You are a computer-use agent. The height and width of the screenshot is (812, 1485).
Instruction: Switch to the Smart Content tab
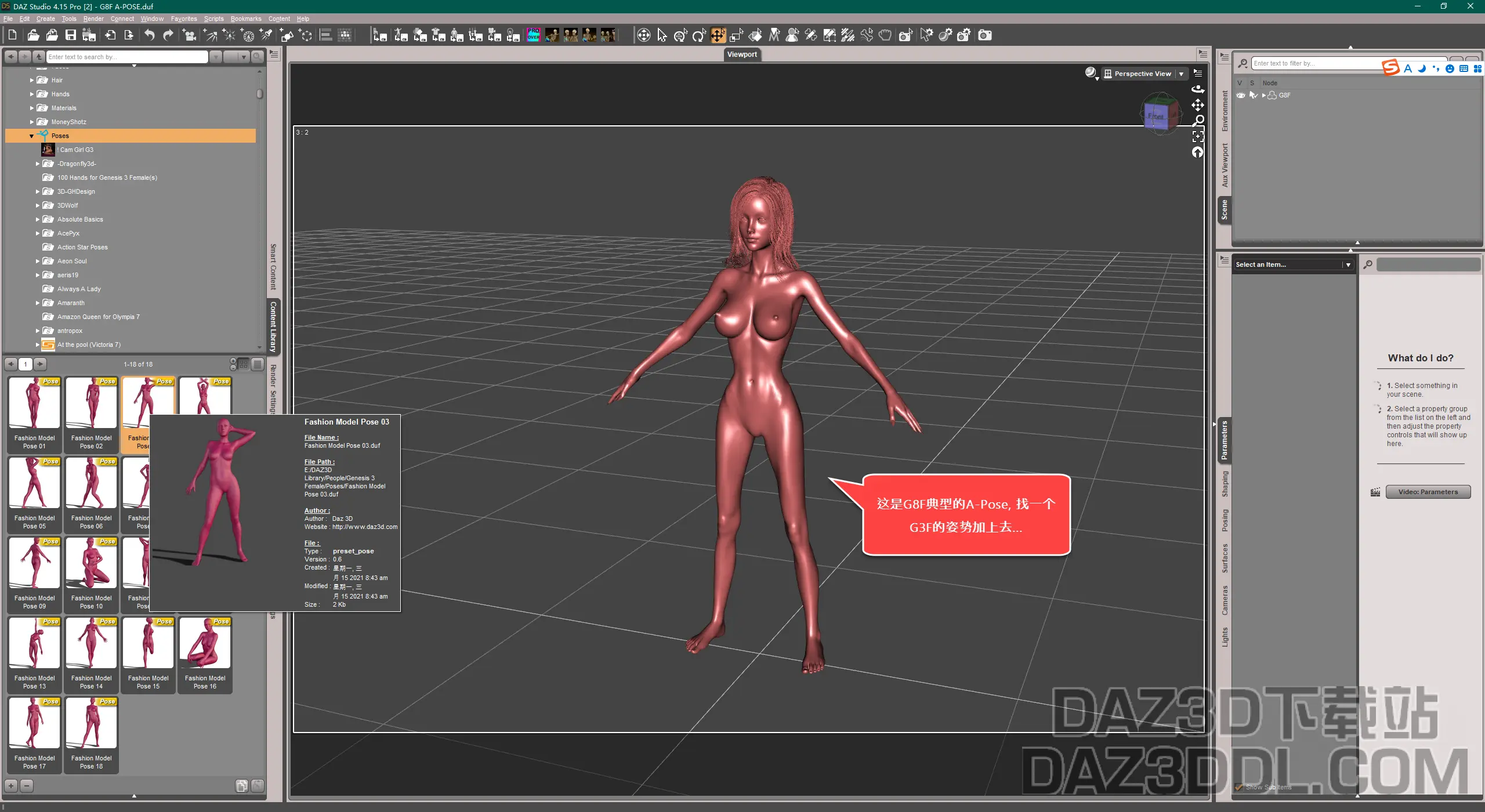(273, 266)
